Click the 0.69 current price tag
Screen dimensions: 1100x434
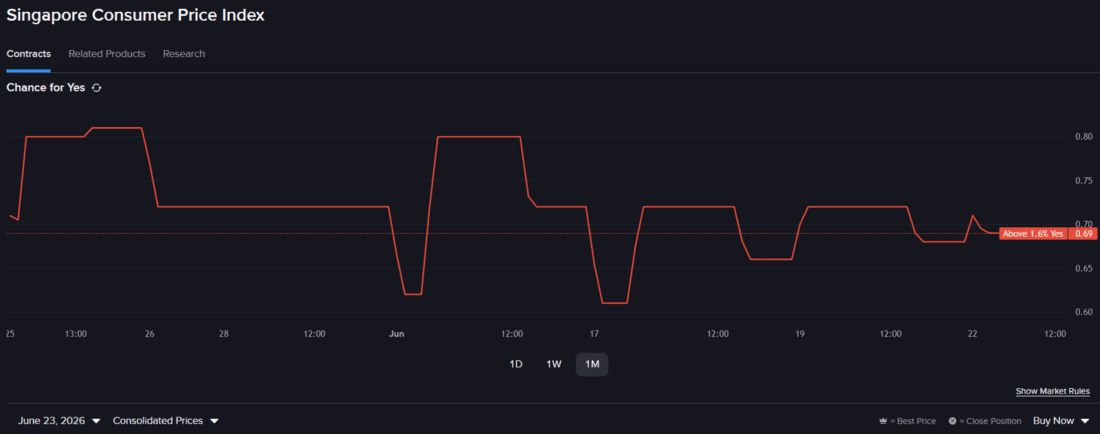point(1082,234)
